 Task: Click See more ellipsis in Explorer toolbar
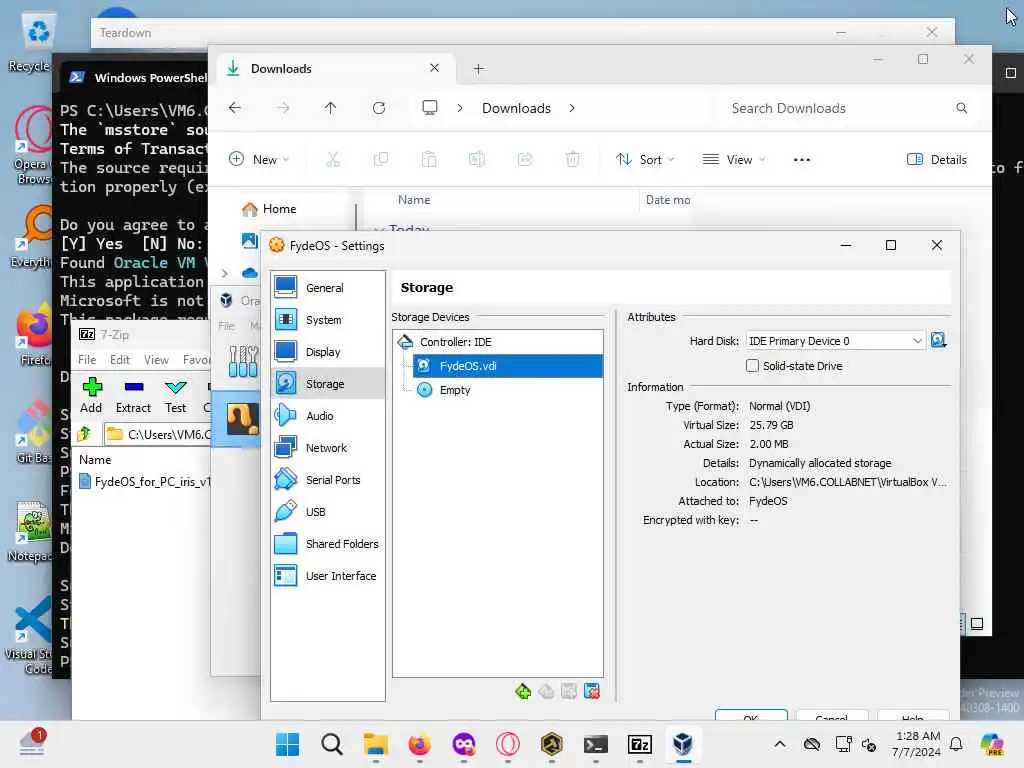point(802,159)
